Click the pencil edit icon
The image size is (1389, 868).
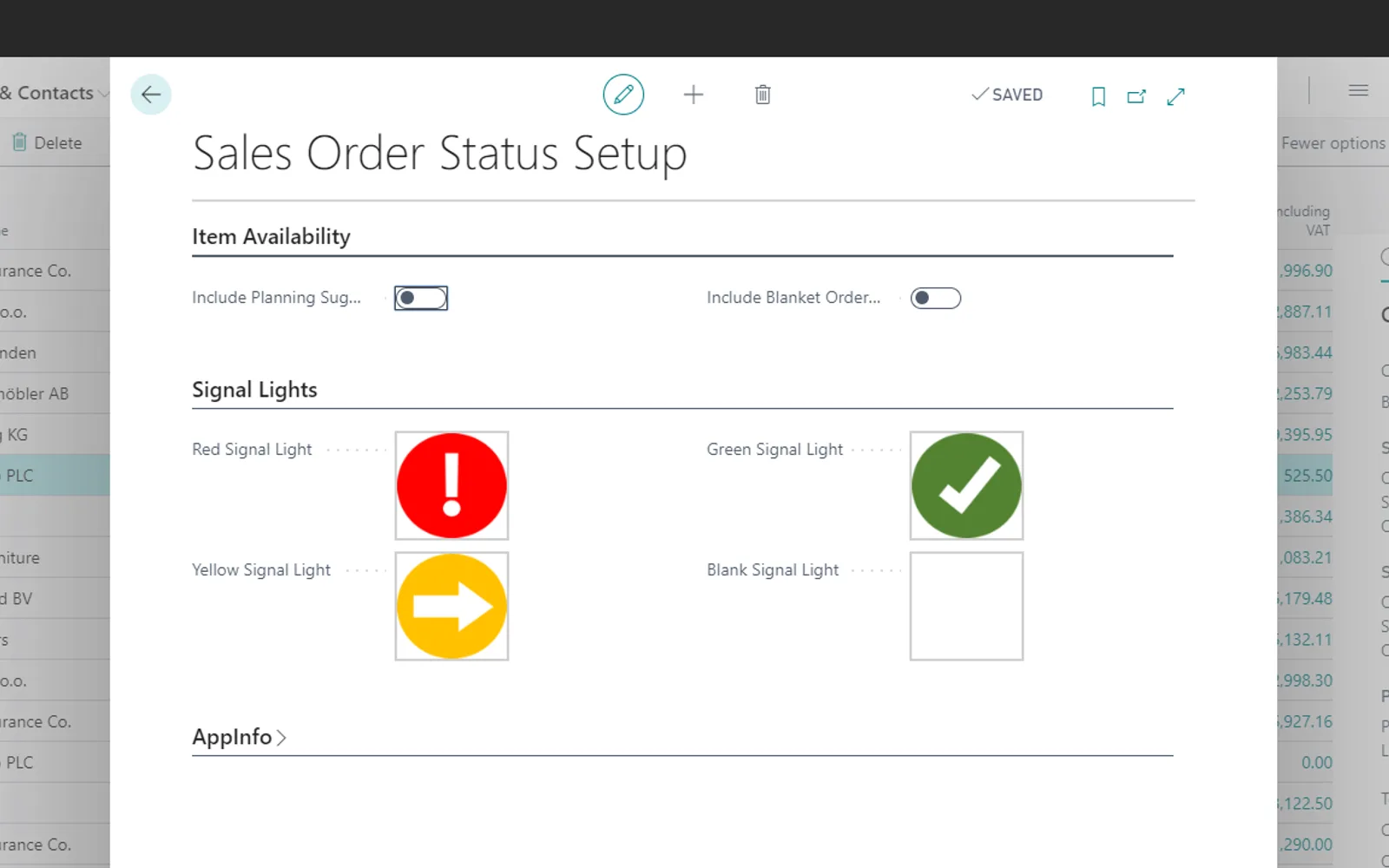click(623, 95)
